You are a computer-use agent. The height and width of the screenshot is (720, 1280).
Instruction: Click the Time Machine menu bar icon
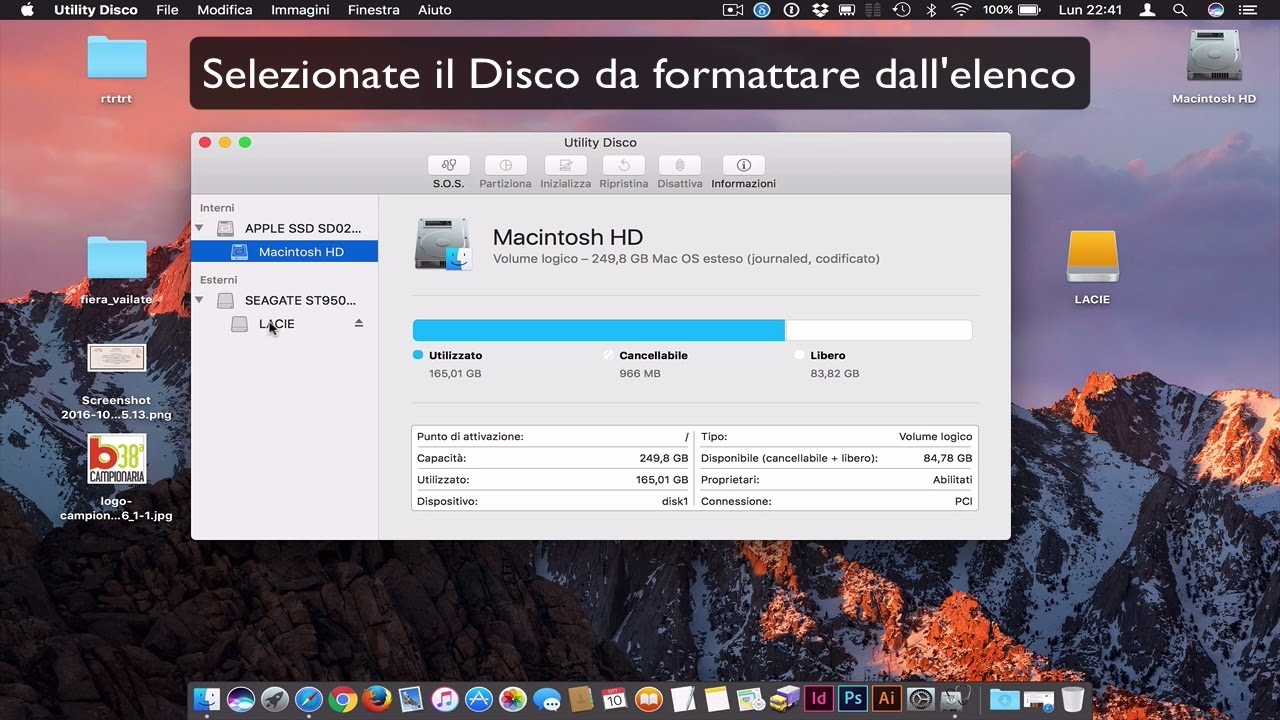tap(901, 10)
